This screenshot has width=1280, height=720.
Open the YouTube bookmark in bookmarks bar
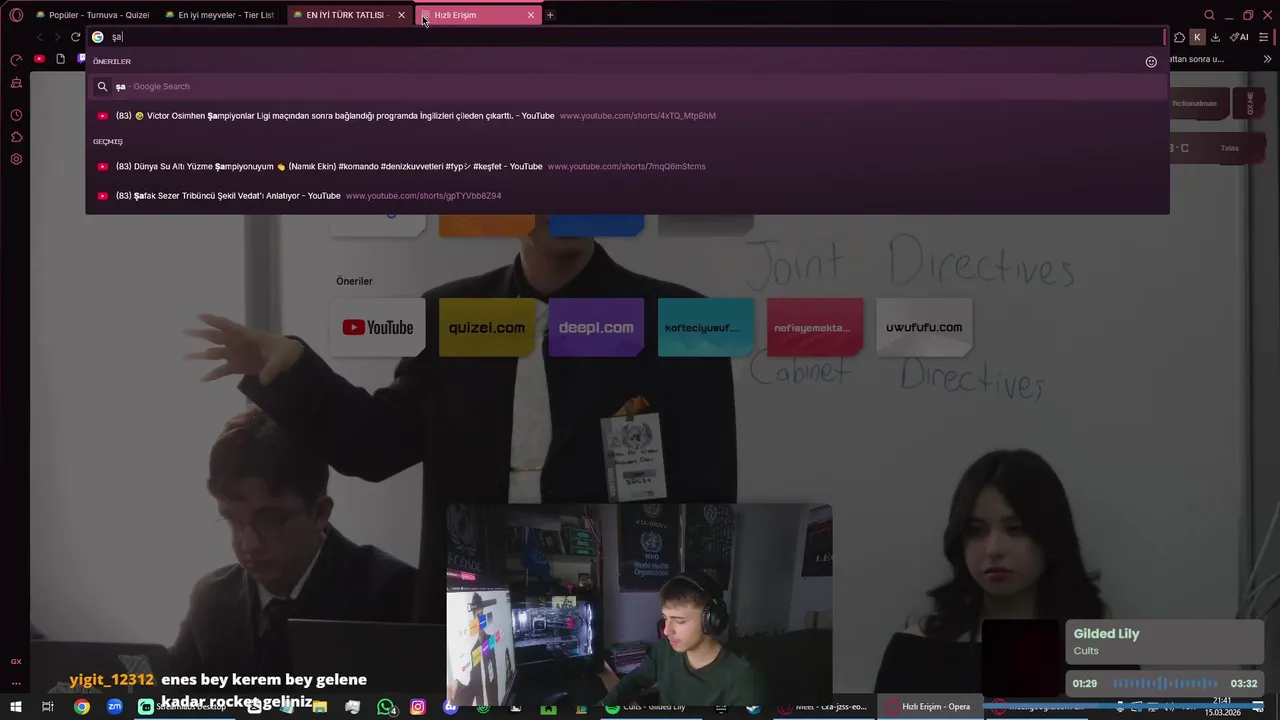pos(39,59)
